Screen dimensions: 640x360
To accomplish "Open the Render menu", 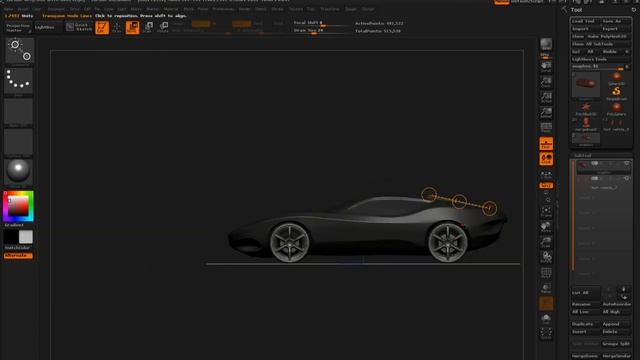I will tap(244, 9).
